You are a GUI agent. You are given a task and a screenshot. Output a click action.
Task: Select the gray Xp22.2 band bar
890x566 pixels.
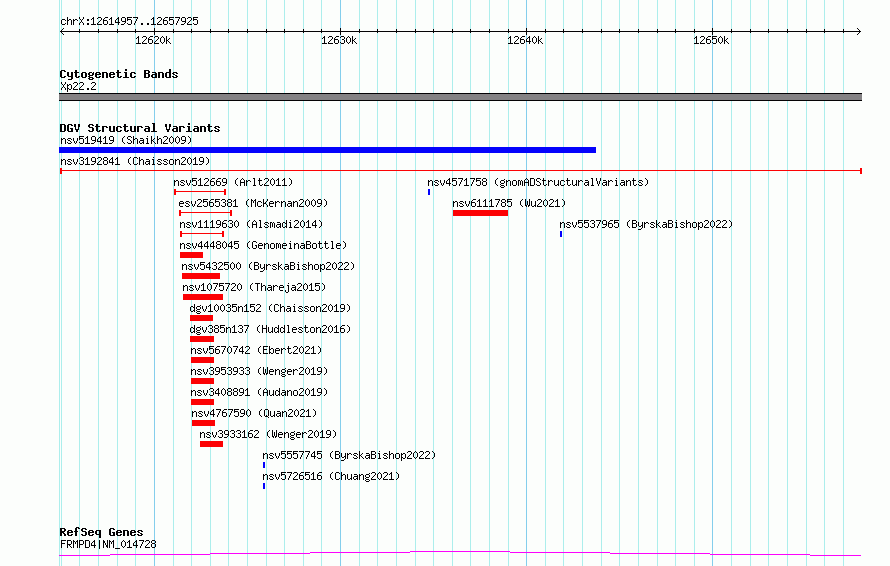click(x=460, y=97)
